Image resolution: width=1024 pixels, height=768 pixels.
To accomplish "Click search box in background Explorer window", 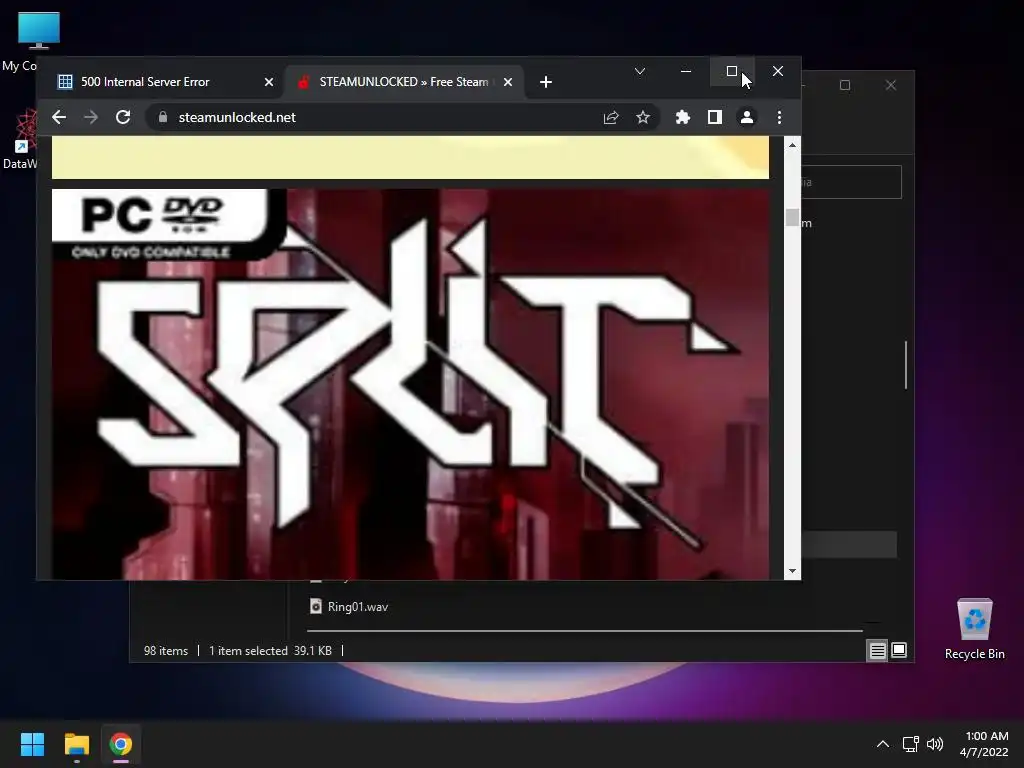I will pyautogui.click(x=852, y=182).
